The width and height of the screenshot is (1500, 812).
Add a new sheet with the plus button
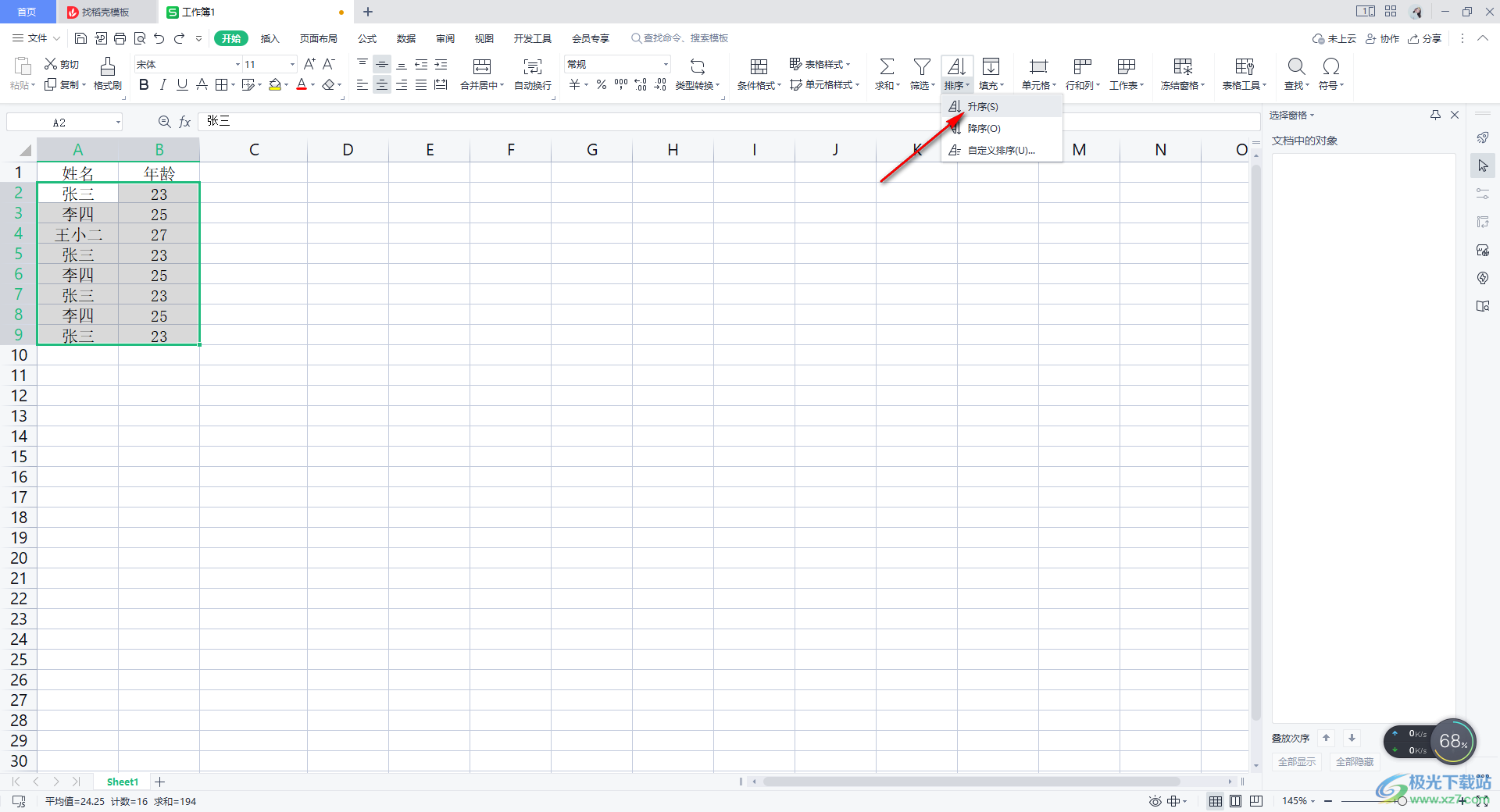click(160, 782)
